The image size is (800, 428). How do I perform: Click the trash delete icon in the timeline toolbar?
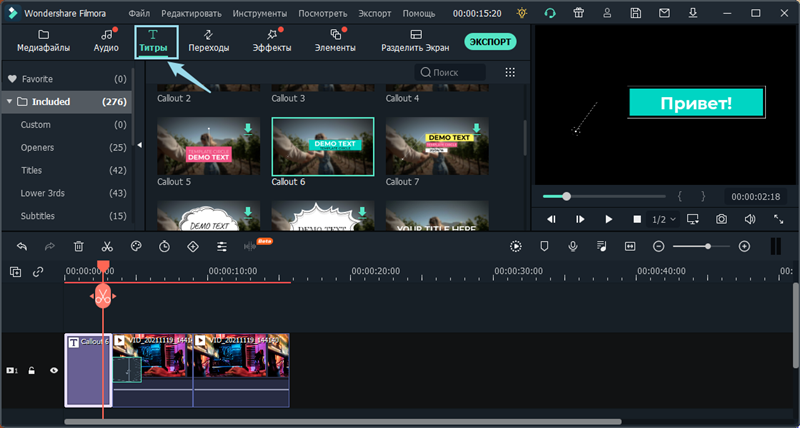(x=78, y=246)
